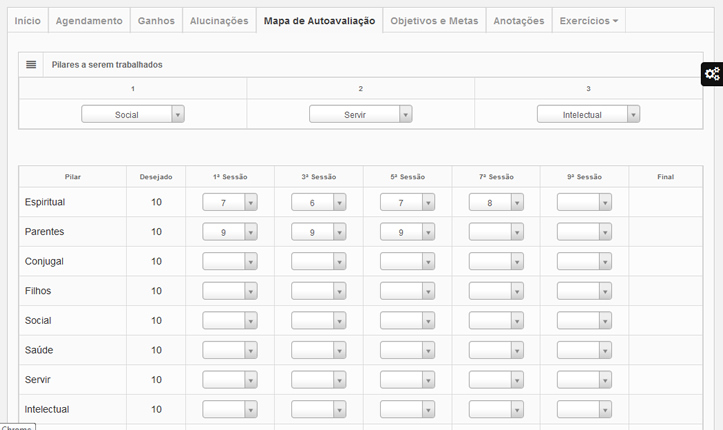Open Parentes 5ª Sessão score dropdown

(407, 231)
